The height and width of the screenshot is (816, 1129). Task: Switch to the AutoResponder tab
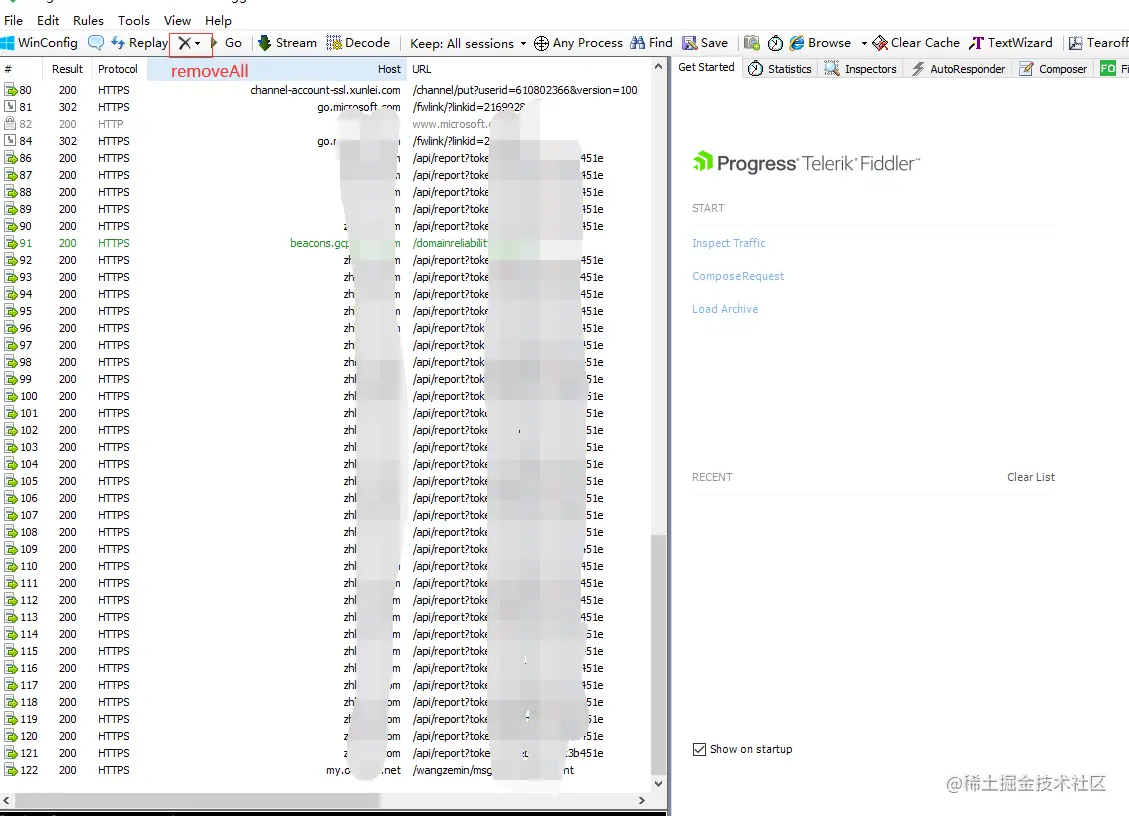pos(958,68)
